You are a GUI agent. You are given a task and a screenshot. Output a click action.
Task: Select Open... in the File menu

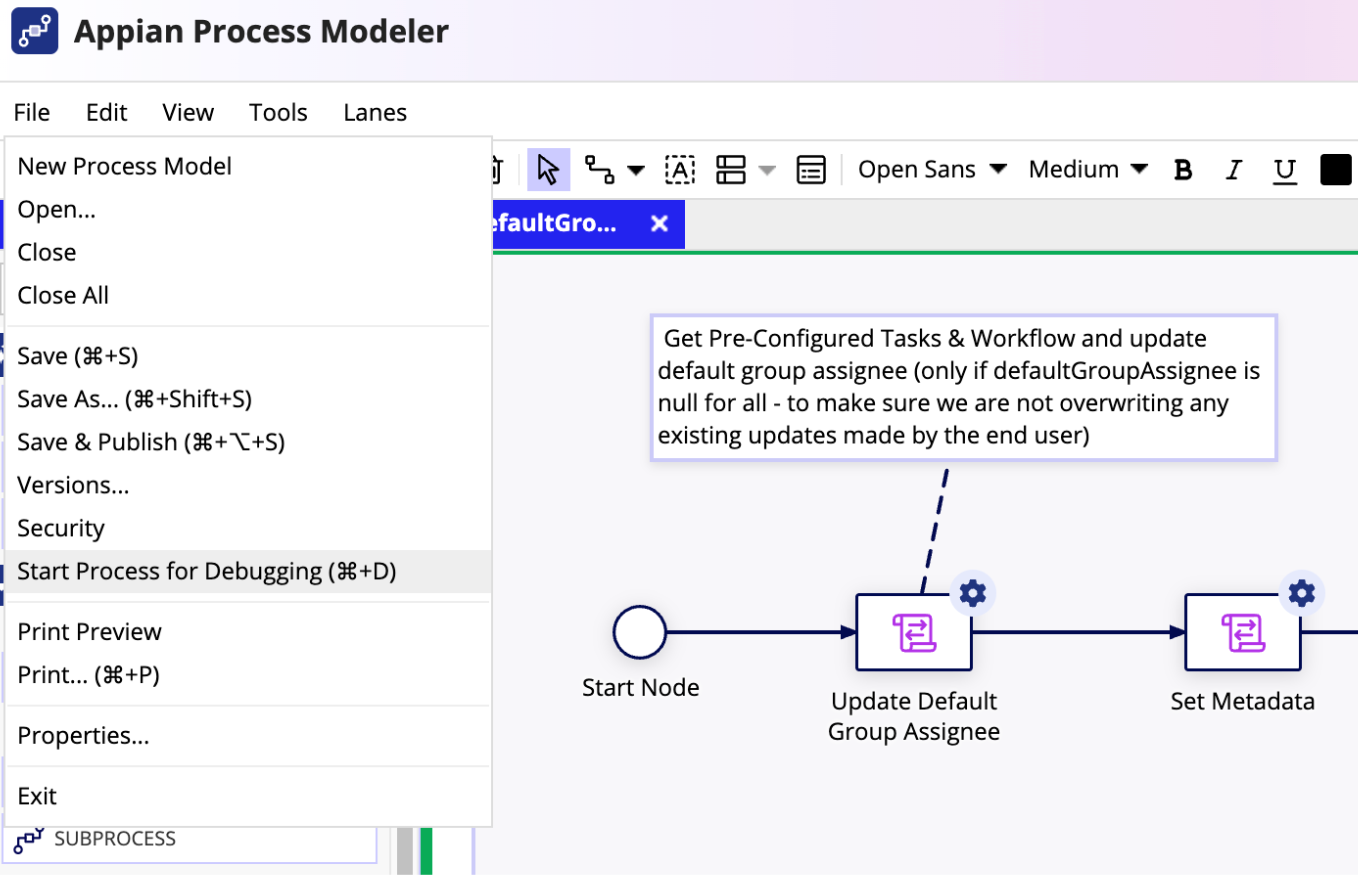(248, 209)
